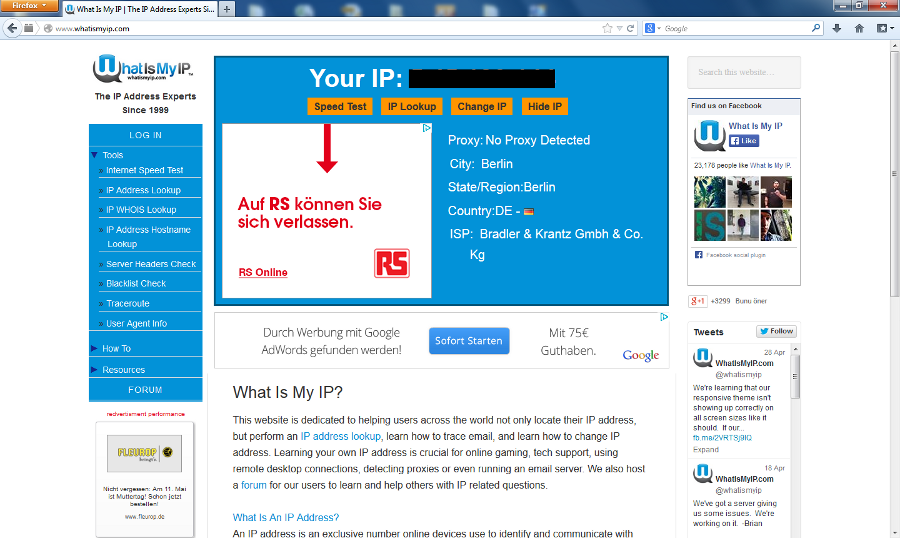
Task: Click the What Is My IP Facebook page logo
Action: (709, 136)
